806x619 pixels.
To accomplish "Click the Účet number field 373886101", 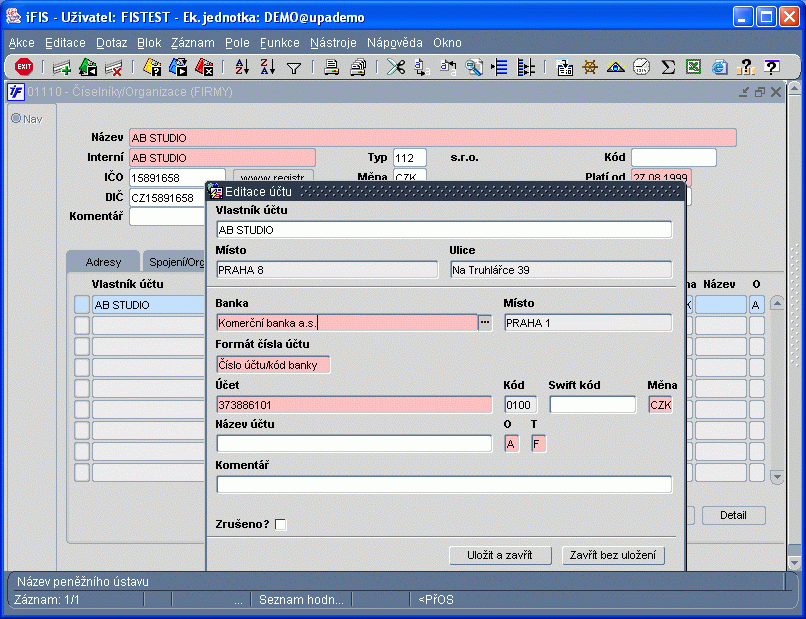I will click(354, 405).
